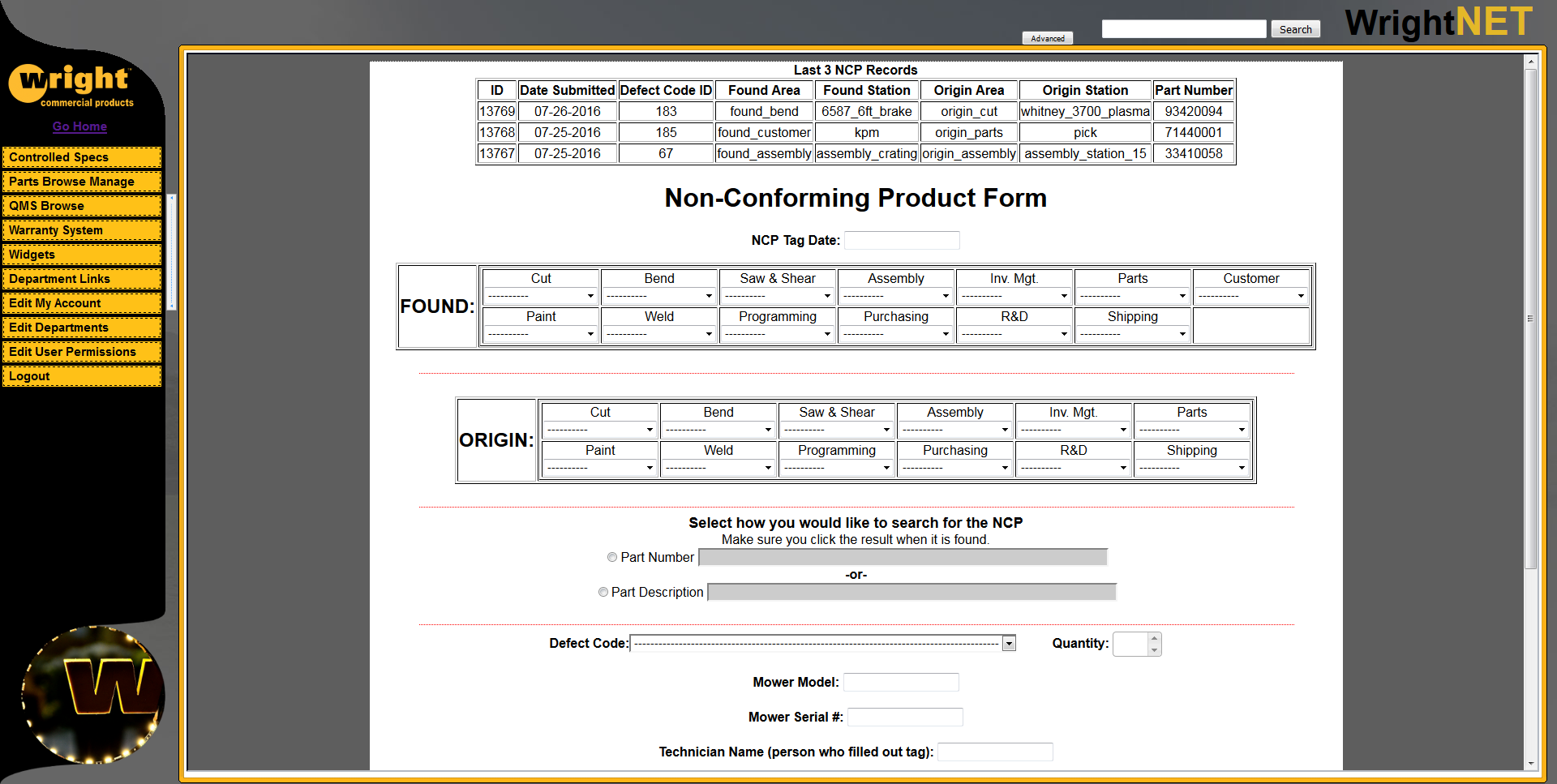Screen dimensions: 1557x784
Task: Increase Quantity with the up arrow
Action: 1154,639
